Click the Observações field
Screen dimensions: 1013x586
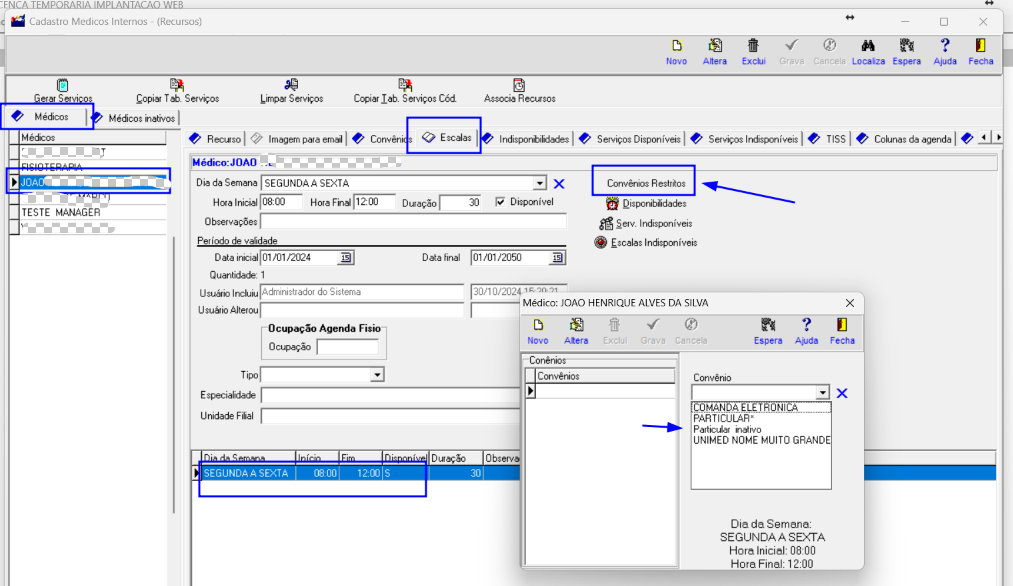tap(413, 222)
